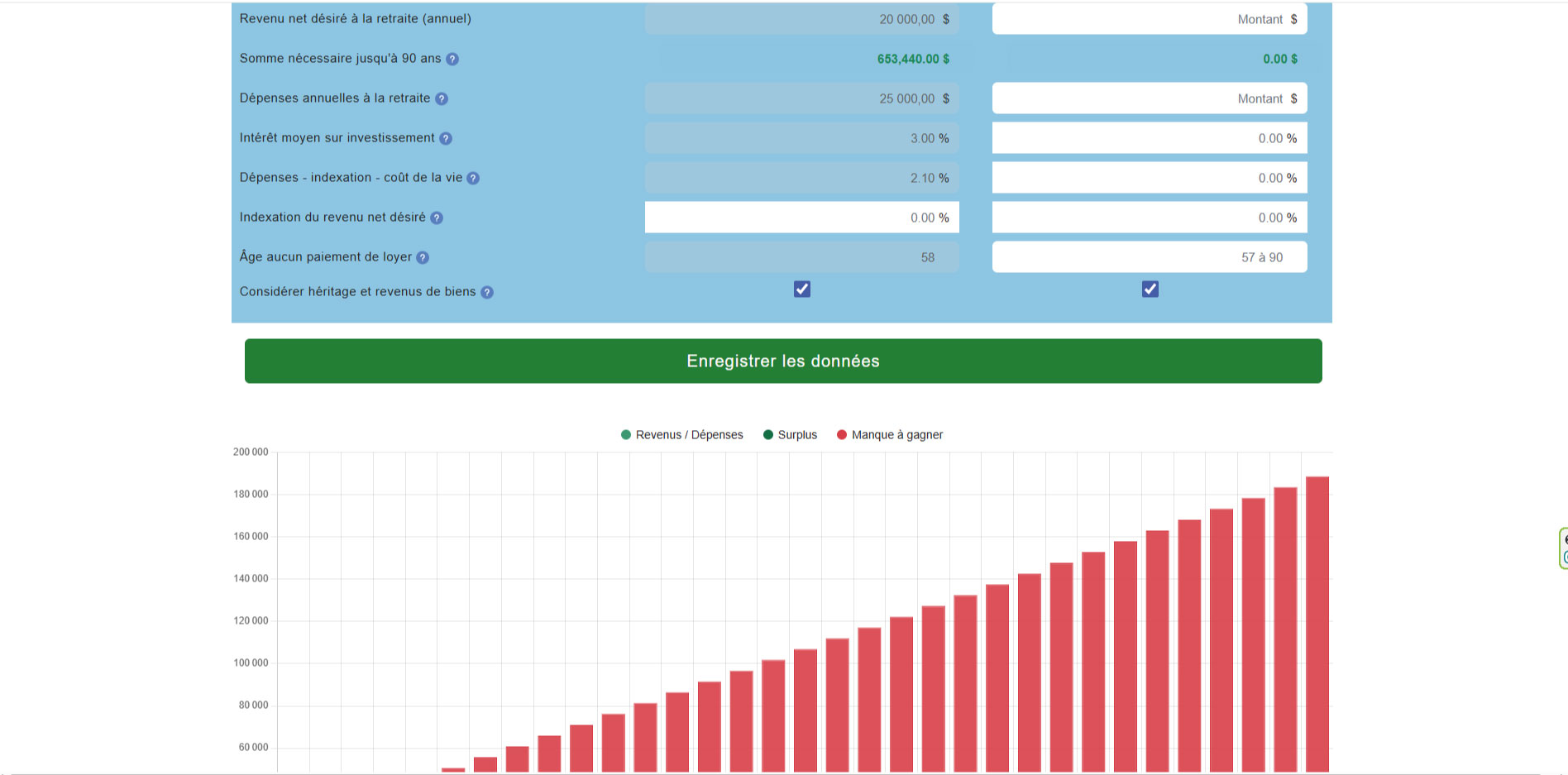
Task: Focus right Montant field for Revenu net désiré
Action: 1149,19
